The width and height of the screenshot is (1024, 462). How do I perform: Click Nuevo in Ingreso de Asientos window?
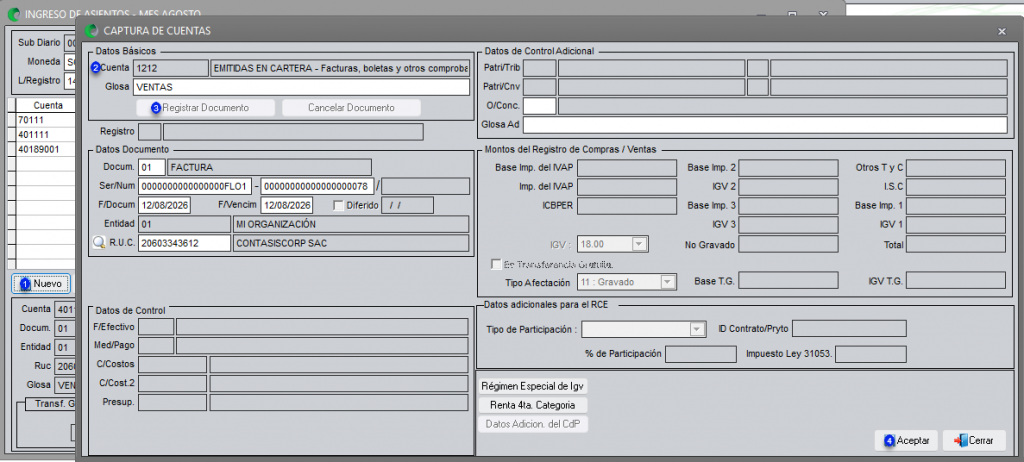41,284
